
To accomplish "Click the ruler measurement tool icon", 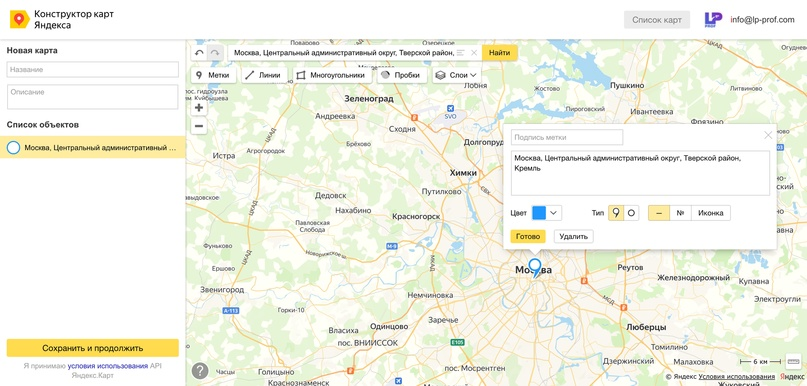I will [x=793, y=361].
